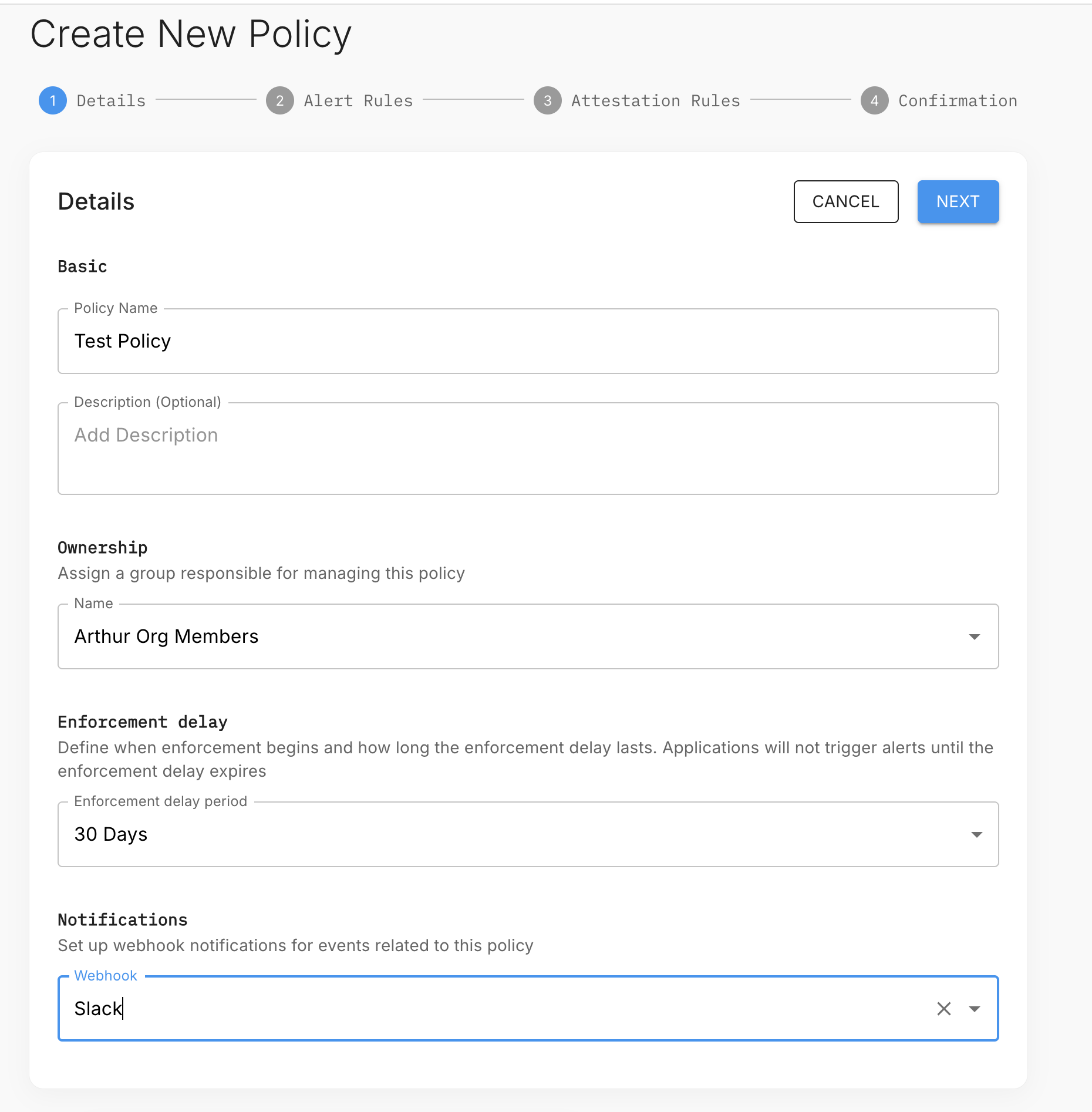Click the blue NEXT button
The image size is (1092, 1112).
[958, 201]
